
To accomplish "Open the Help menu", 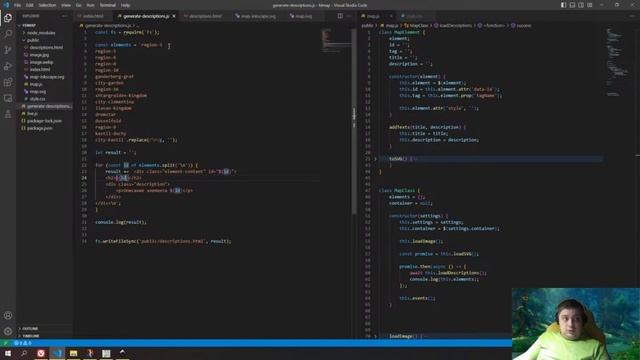I will point(126,5).
